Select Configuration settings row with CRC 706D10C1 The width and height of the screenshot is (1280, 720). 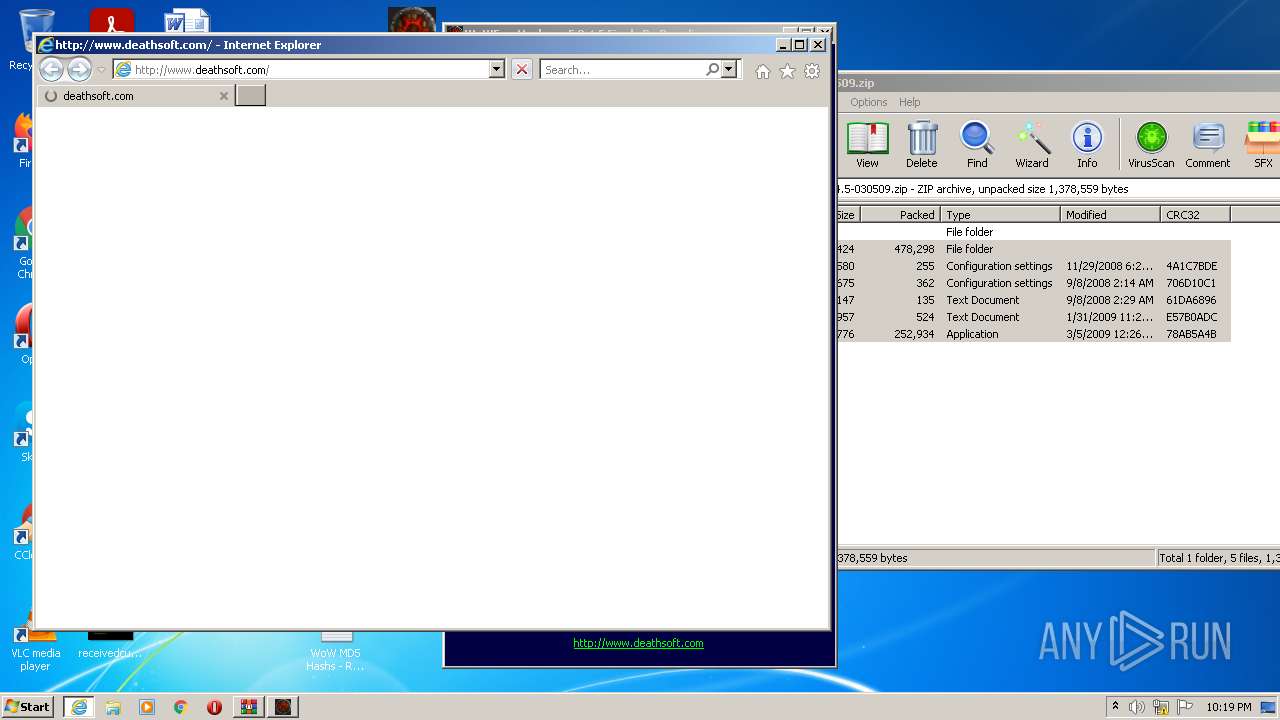(x=1033, y=283)
